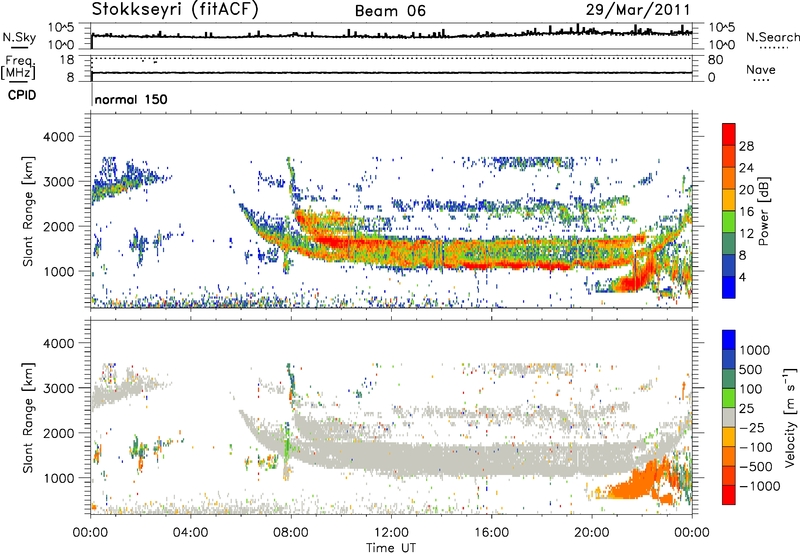Click the "Freq. [MHz]" axis label

(x=19, y=68)
